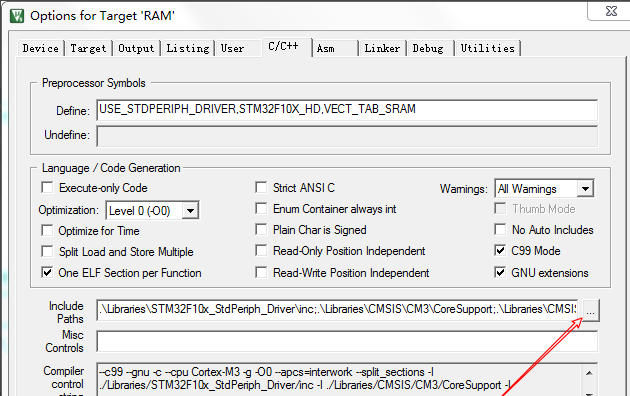Toggle Optimize for Time checkbox

pyautogui.click(x=47, y=231)
